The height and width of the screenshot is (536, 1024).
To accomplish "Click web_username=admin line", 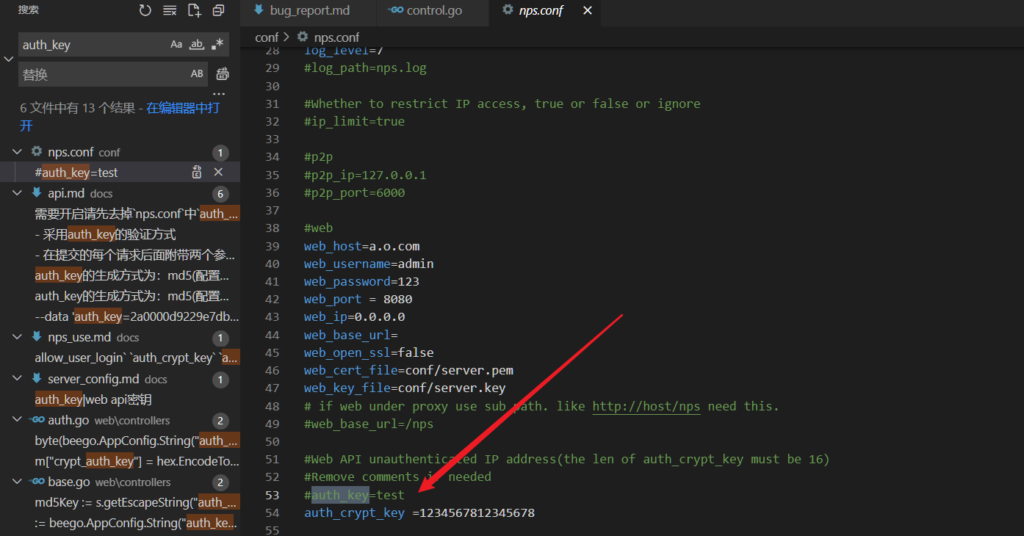I will click(368, 264).
